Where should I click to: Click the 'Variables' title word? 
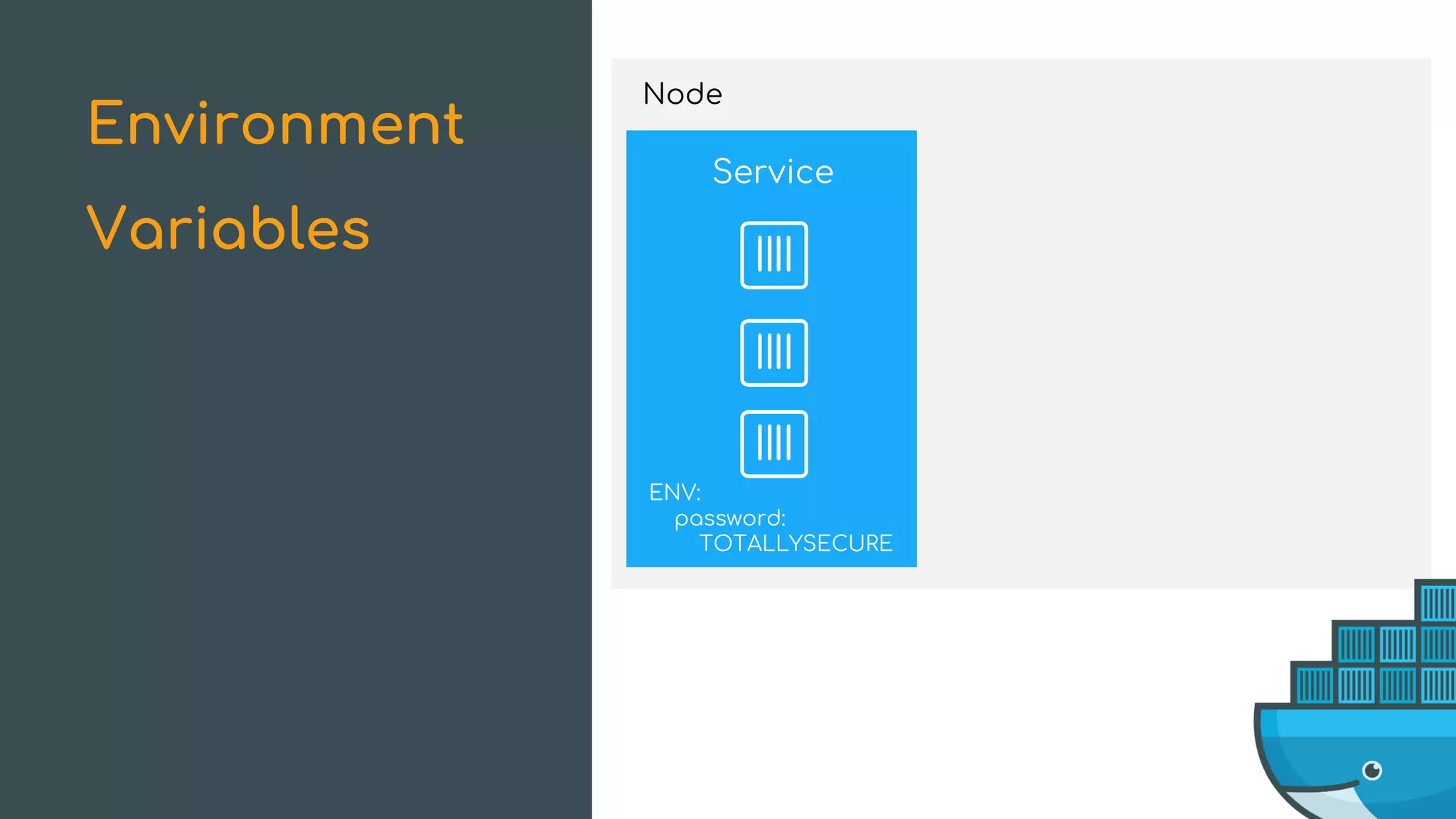228,228
